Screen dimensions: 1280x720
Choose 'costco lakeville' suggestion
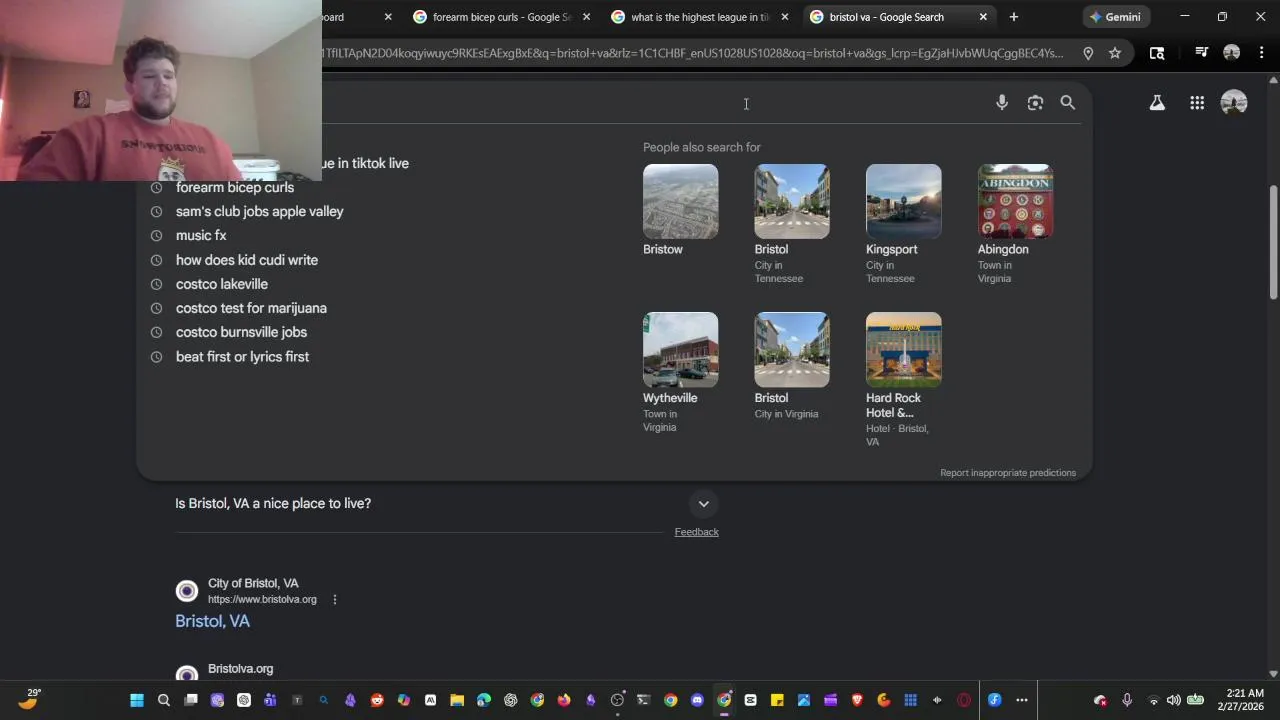(x=222, y=284)
